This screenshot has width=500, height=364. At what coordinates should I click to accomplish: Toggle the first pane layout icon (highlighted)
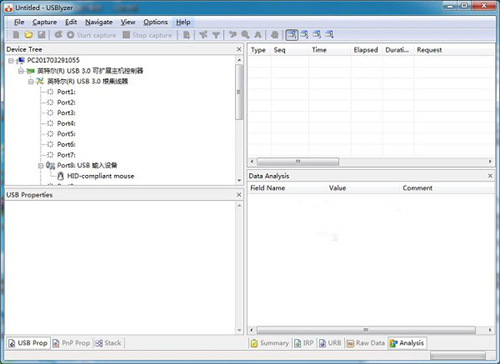pyautogui.click(x=292, y=35)
